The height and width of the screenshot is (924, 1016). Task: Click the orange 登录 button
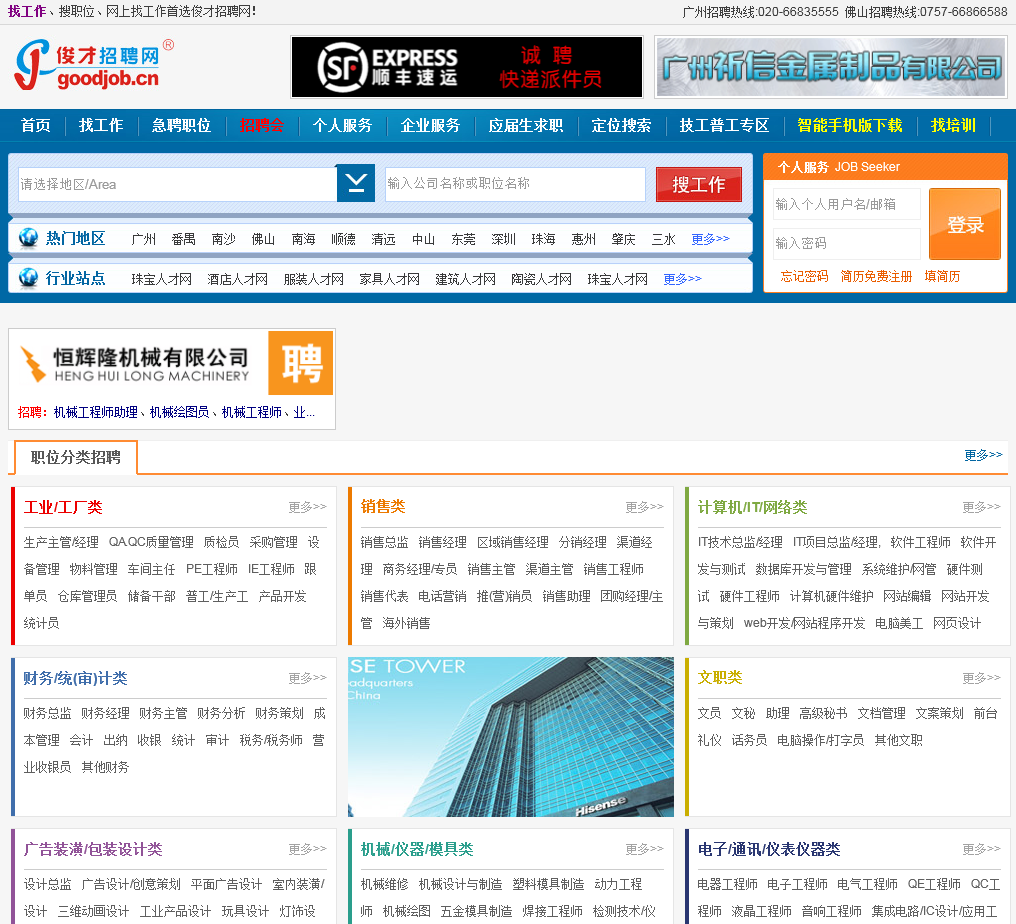[x=965, y=224]
